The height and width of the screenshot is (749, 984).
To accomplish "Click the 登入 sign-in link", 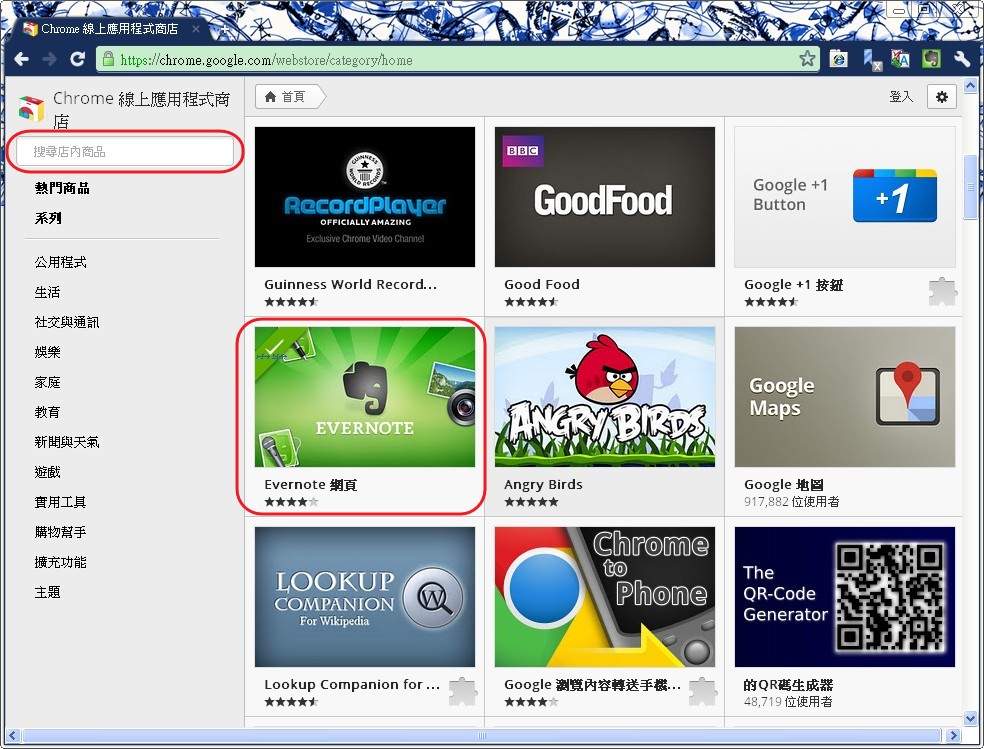I will pos(901,97).
